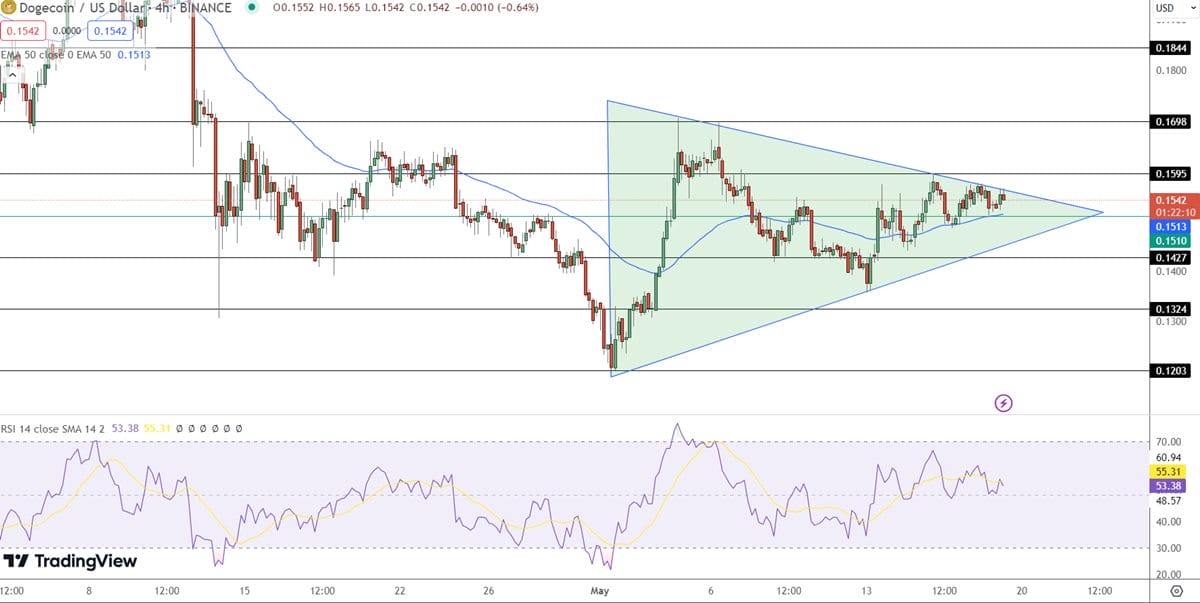Click the 8 date on time axis
The height and width of the screenshot is (603, 1200).
pos(89,591)
